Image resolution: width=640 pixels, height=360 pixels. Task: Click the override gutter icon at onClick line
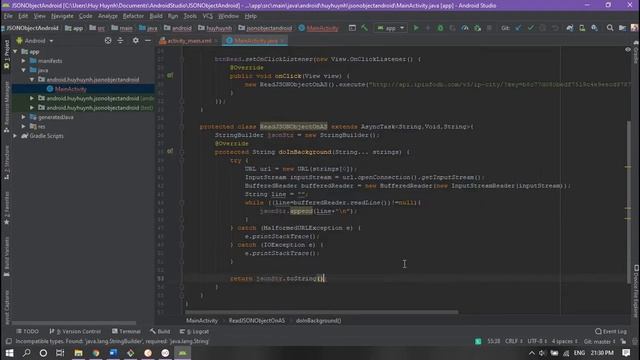pos(170,76)
